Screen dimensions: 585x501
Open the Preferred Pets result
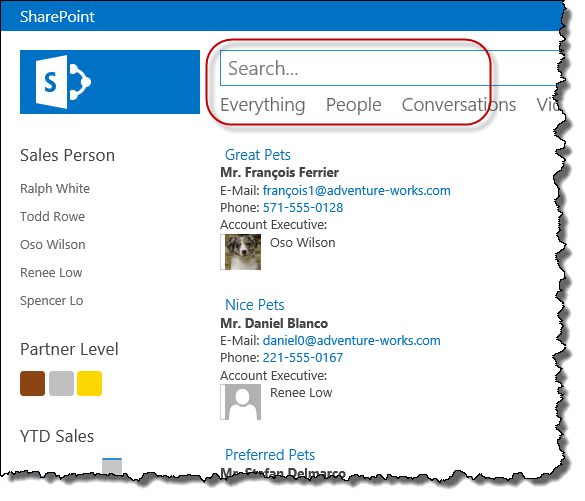click(x=270, y=455)
